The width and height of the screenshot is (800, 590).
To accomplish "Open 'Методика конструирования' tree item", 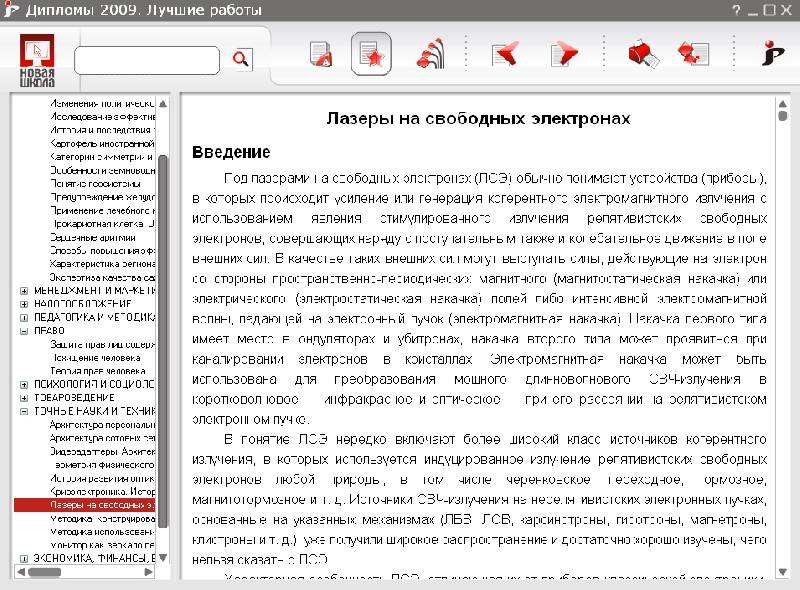I will click(x=102, y=519).
